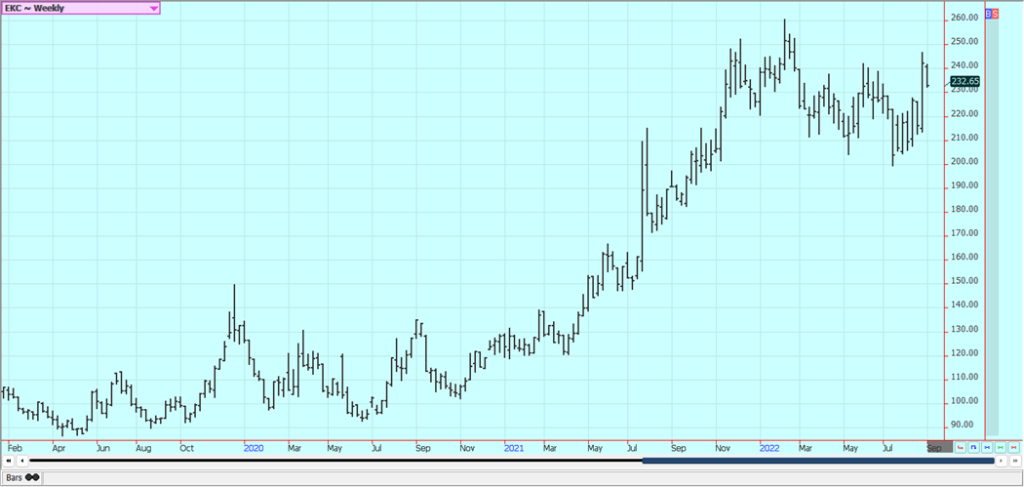Click the first Oct label on time axis
The image size is (1024, 487).
coord(187,448)
